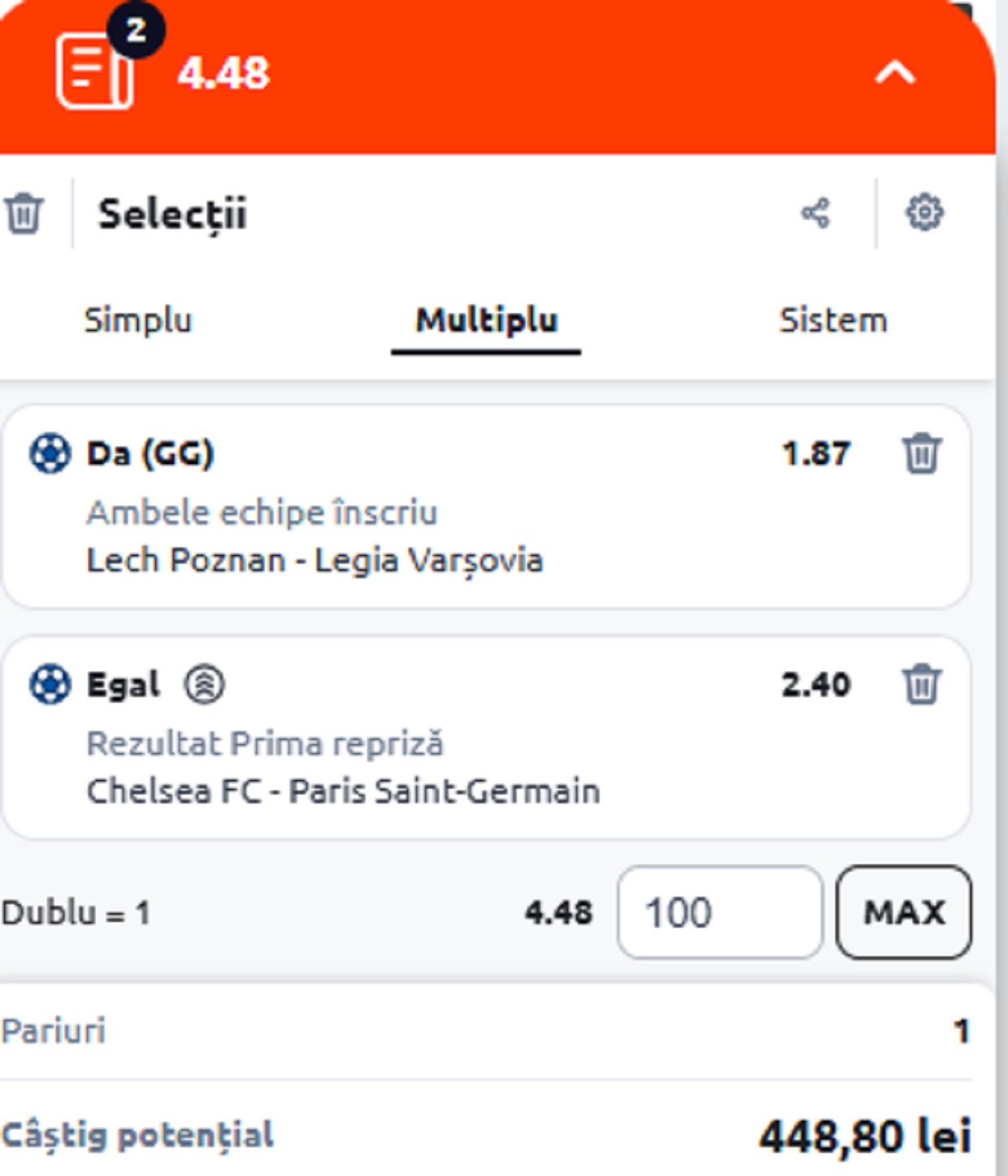The height and width of the screenshot is (1176, 1008).
Task: Open the Sistem tab
Action: click(832, 320)
